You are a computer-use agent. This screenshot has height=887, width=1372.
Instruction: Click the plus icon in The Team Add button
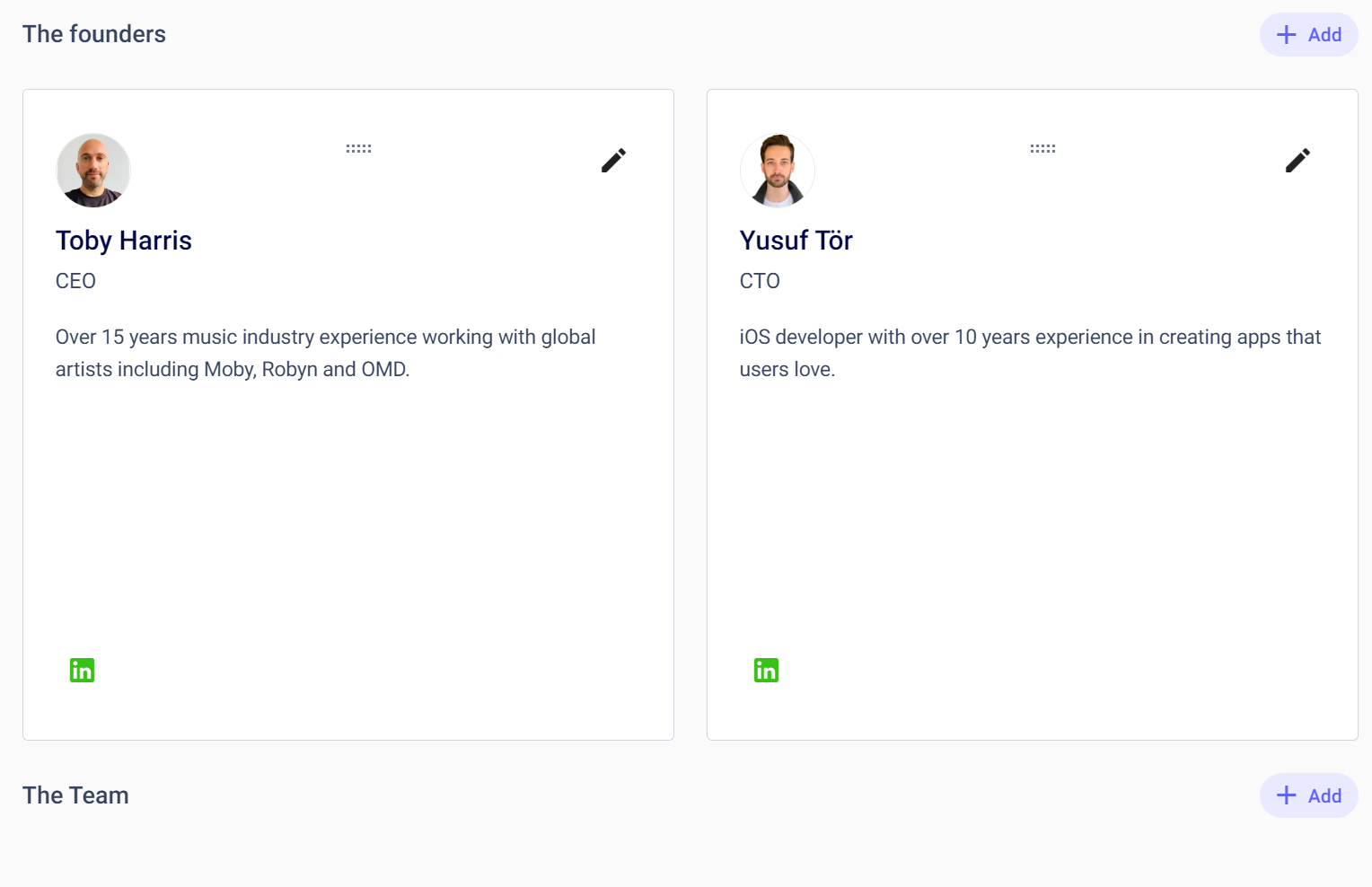(1286, 795)
